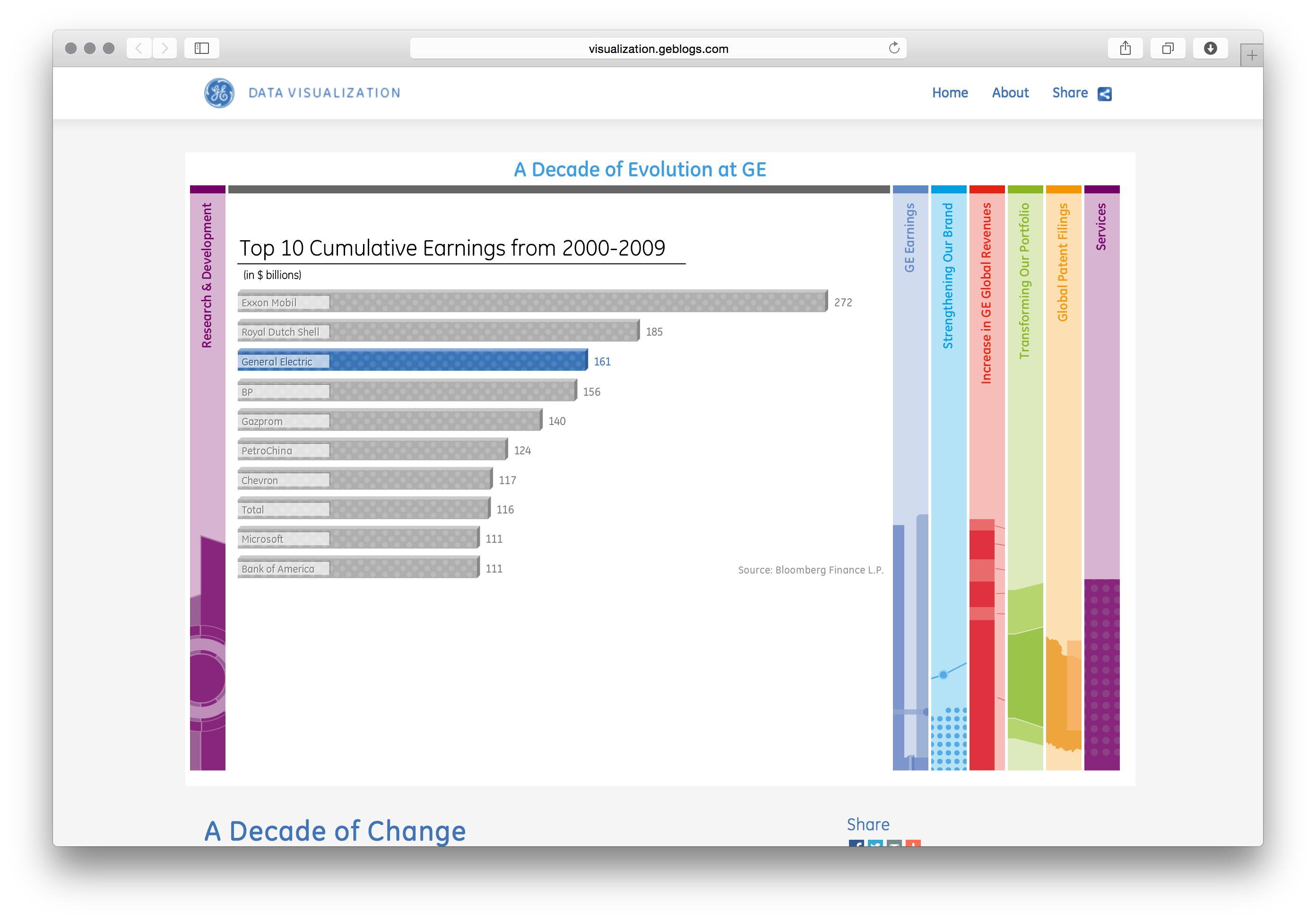Image resolution: width=1316 pixels, height=922 pixels.
Task: Open the Home navigation link
Action: 950,93
